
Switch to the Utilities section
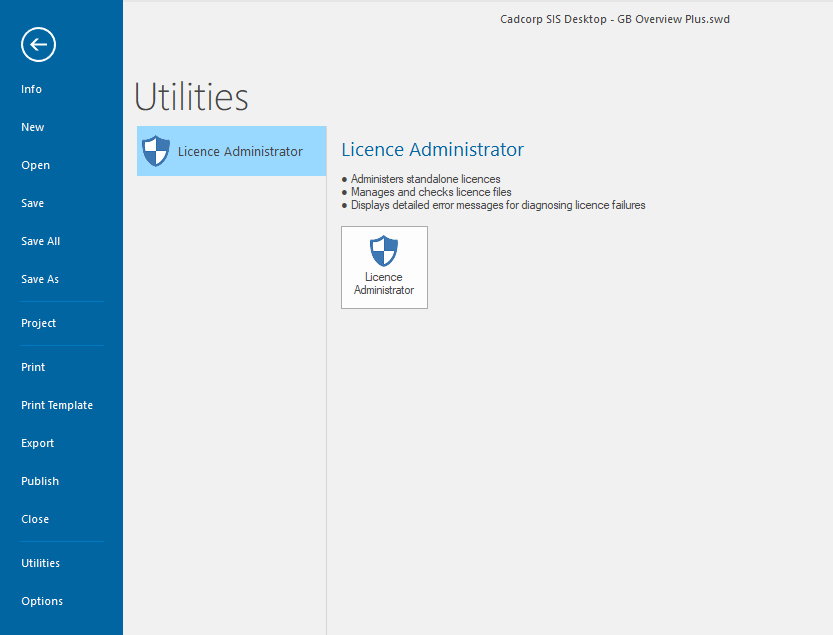tap(40, 563)
